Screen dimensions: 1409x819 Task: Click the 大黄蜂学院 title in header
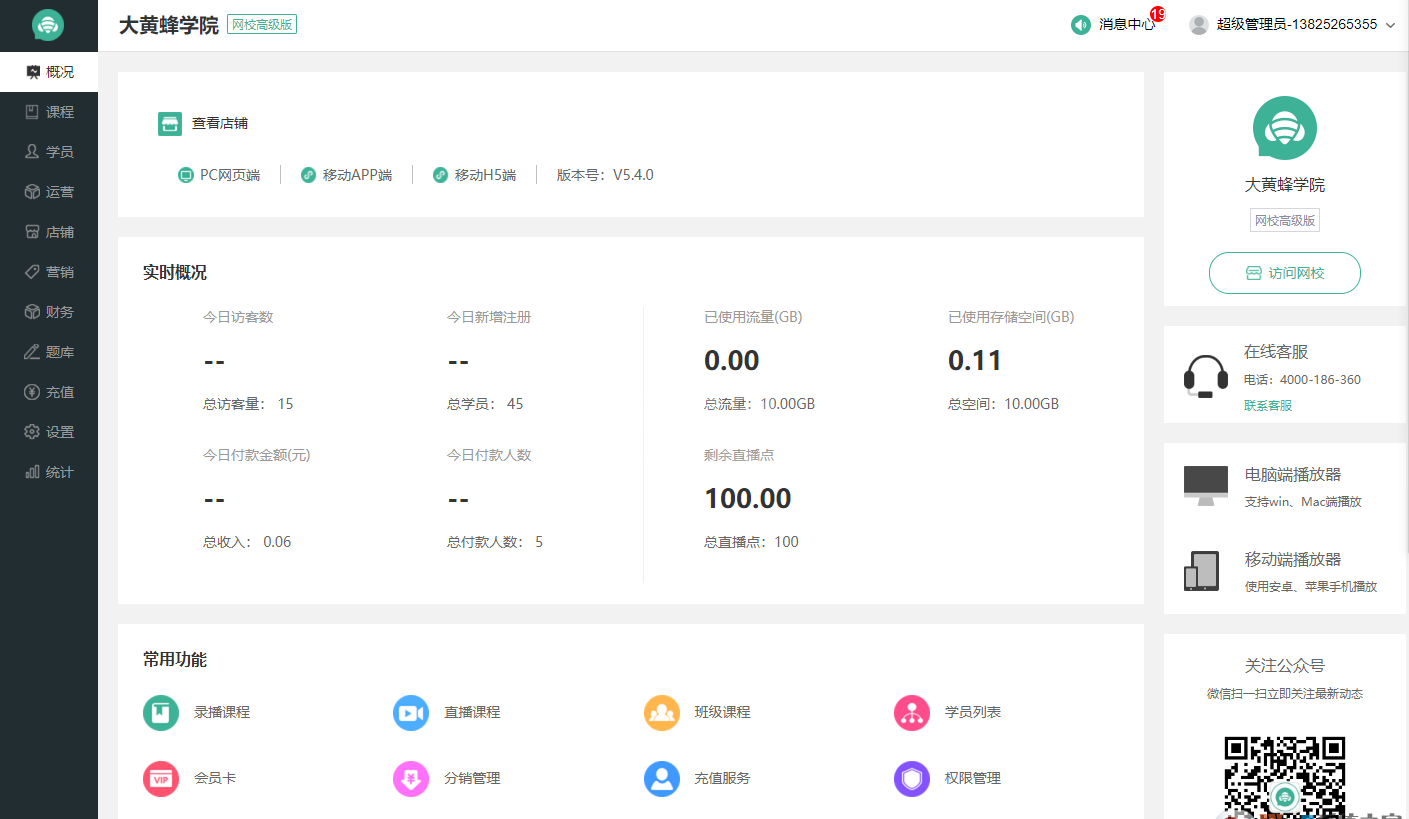[168, 25]
